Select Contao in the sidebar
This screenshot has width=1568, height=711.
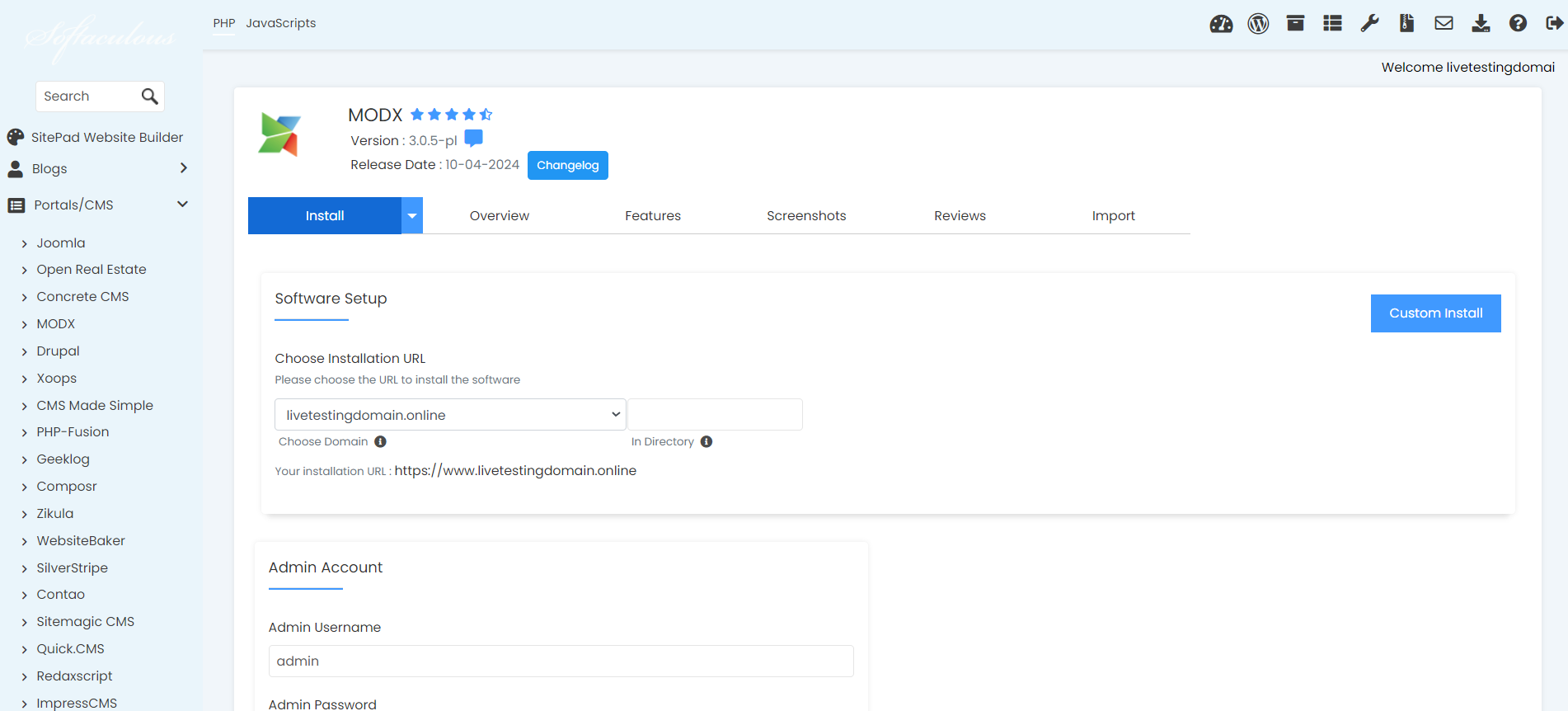click(60, 595)
